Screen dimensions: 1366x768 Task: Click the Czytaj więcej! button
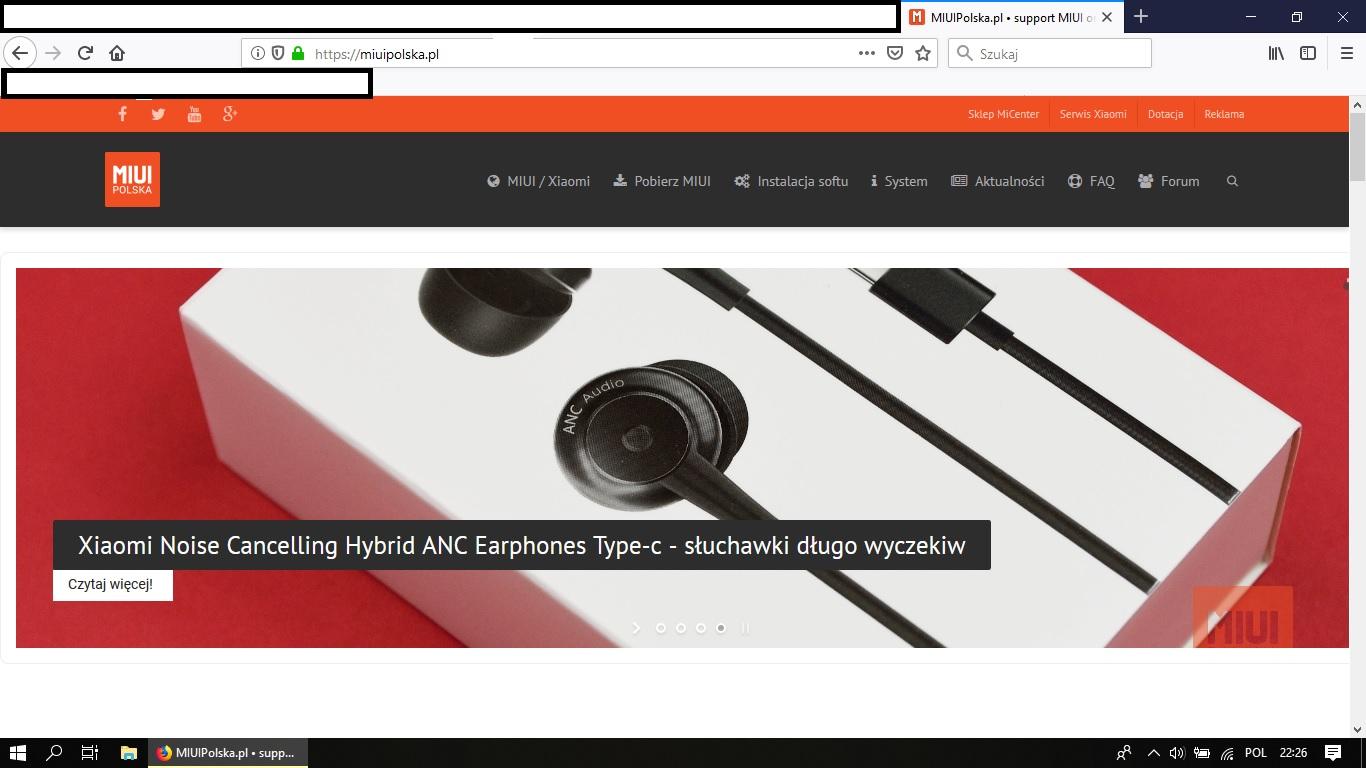[x=112, y=585]
